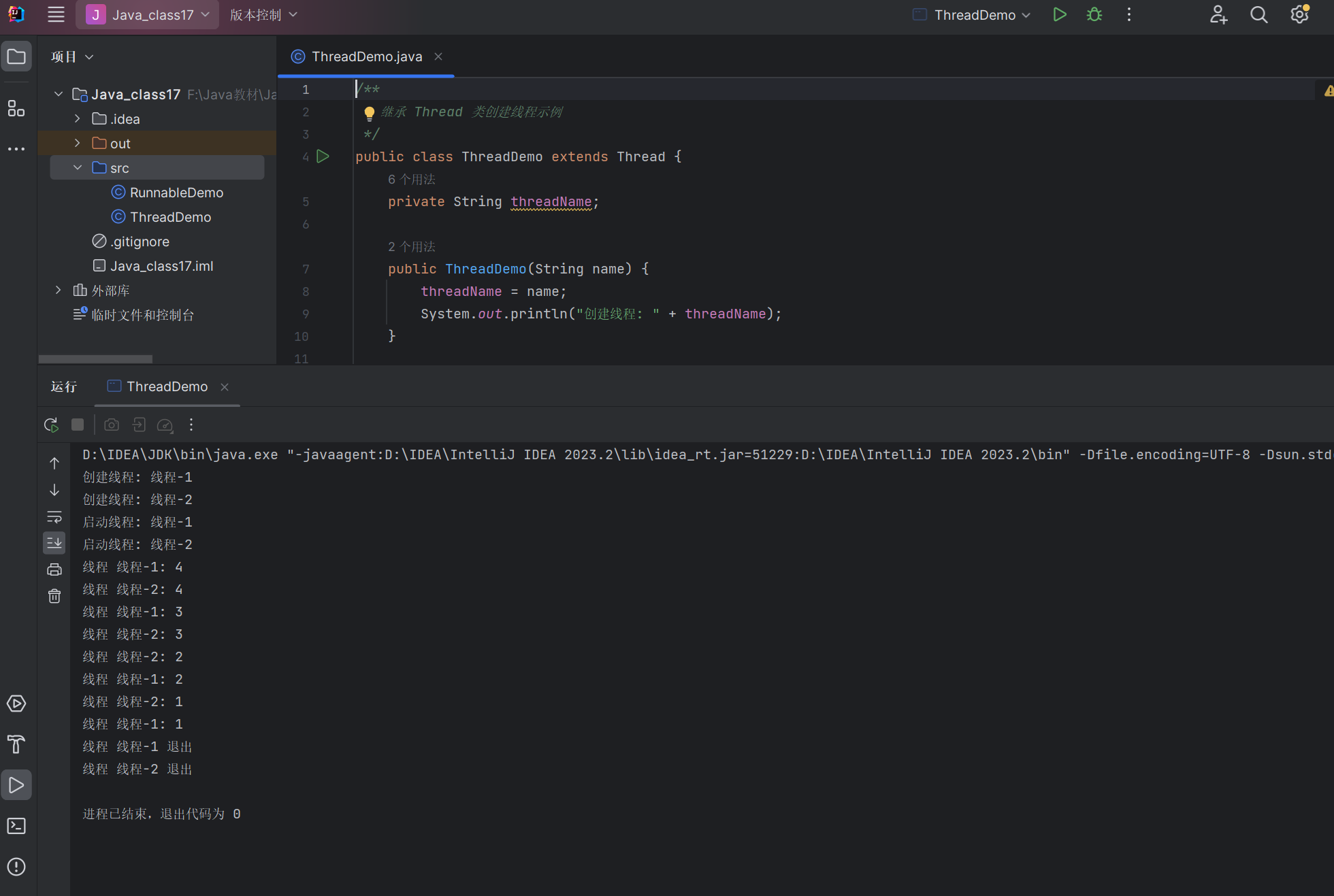Open the Problems tool window icon
Screen dimensions: 1334x896
(x=16, y=867)
